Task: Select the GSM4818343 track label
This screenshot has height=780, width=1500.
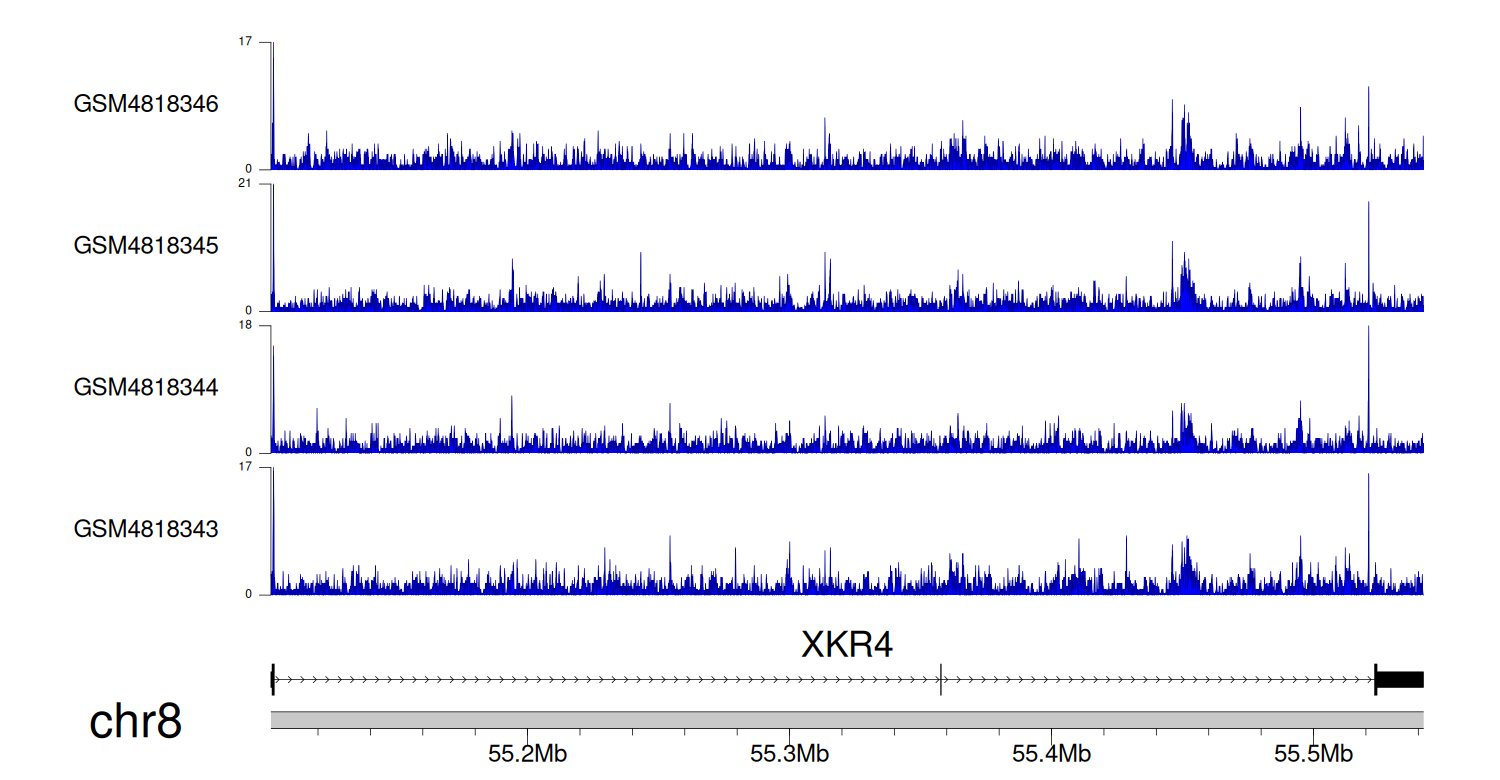Action: pyautogui.click(x=146, y=529)
